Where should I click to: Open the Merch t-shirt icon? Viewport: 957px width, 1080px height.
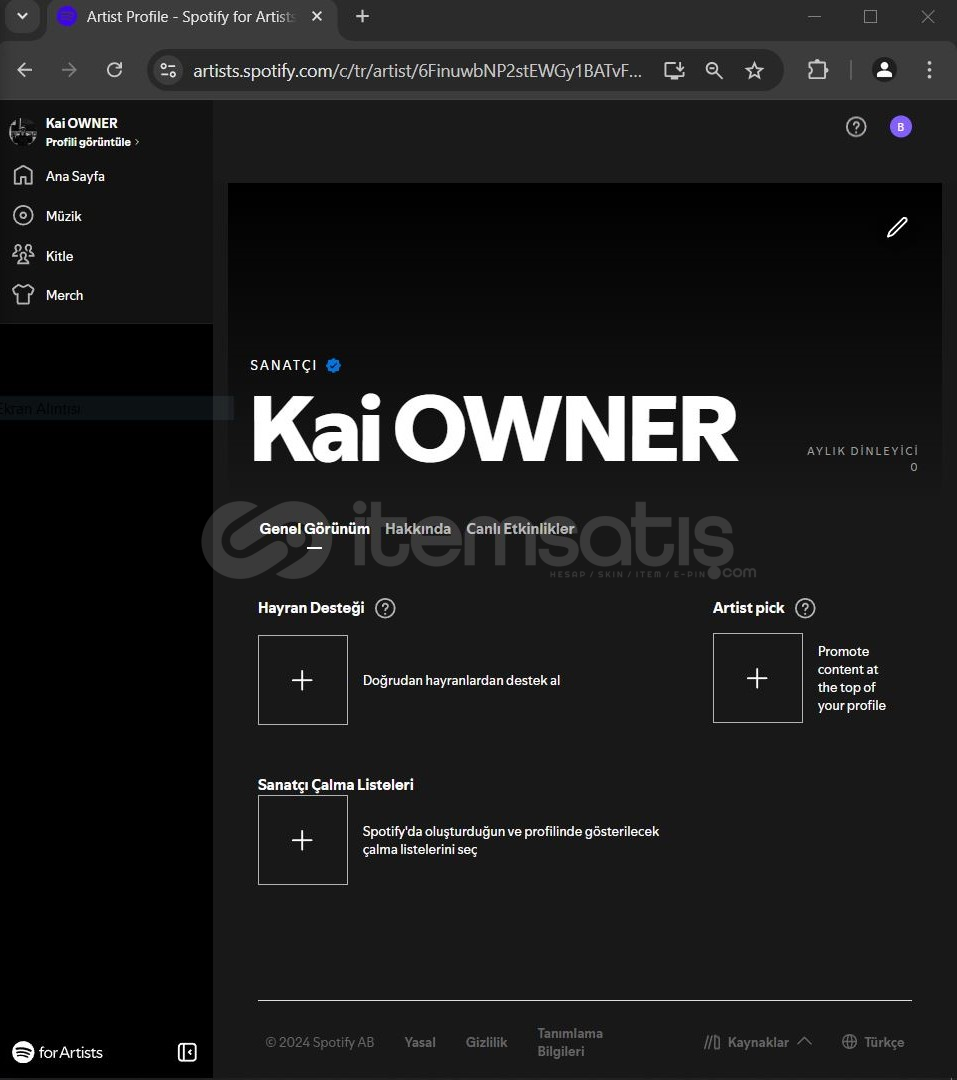pyautogui.click(x=23, y=295)
